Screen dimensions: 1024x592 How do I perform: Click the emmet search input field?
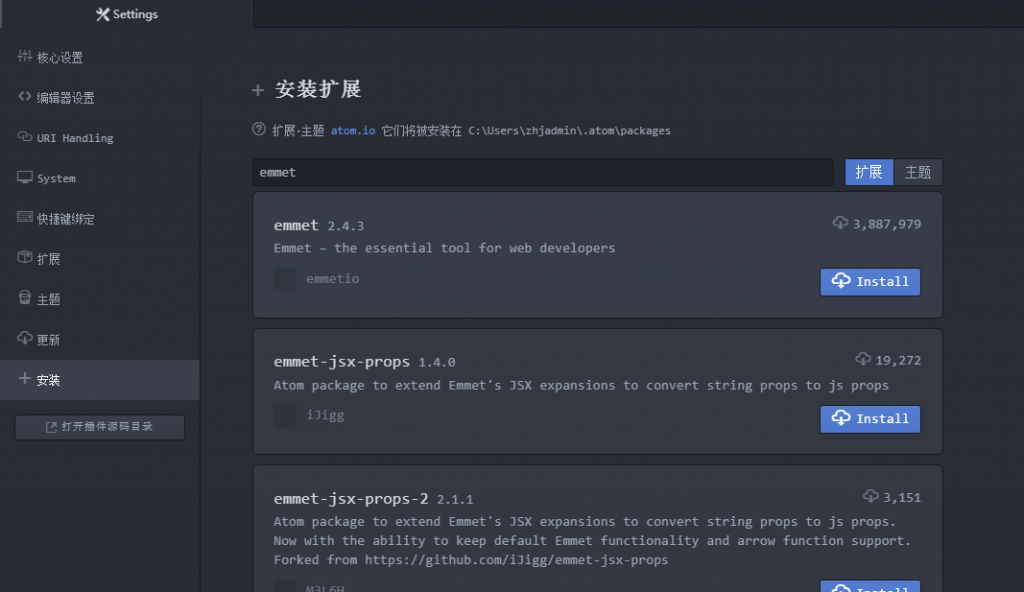pos(543,173)
